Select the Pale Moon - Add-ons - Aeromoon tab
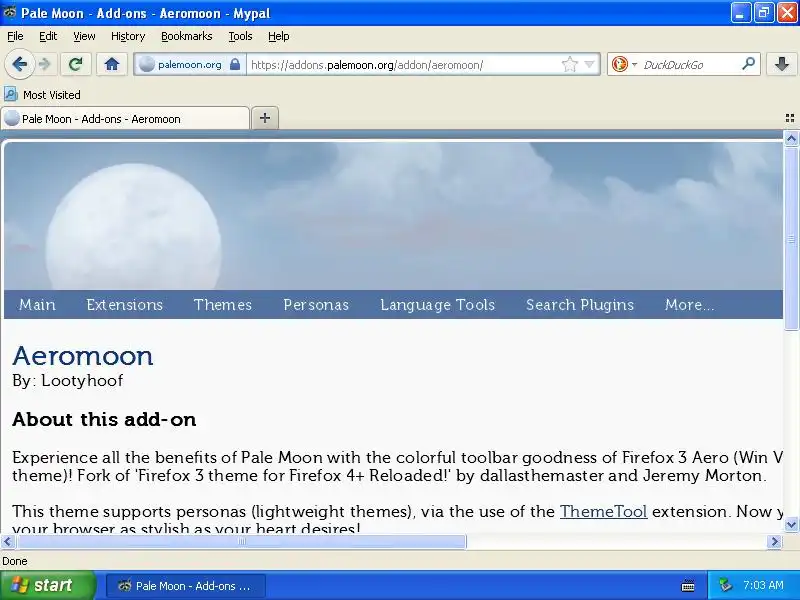This screenshot has width=800, height=600. (x=125, y=119)
